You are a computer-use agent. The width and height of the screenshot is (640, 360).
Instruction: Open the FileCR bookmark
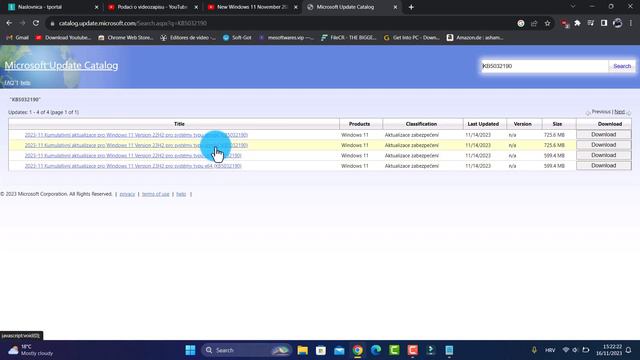point(349,38)
